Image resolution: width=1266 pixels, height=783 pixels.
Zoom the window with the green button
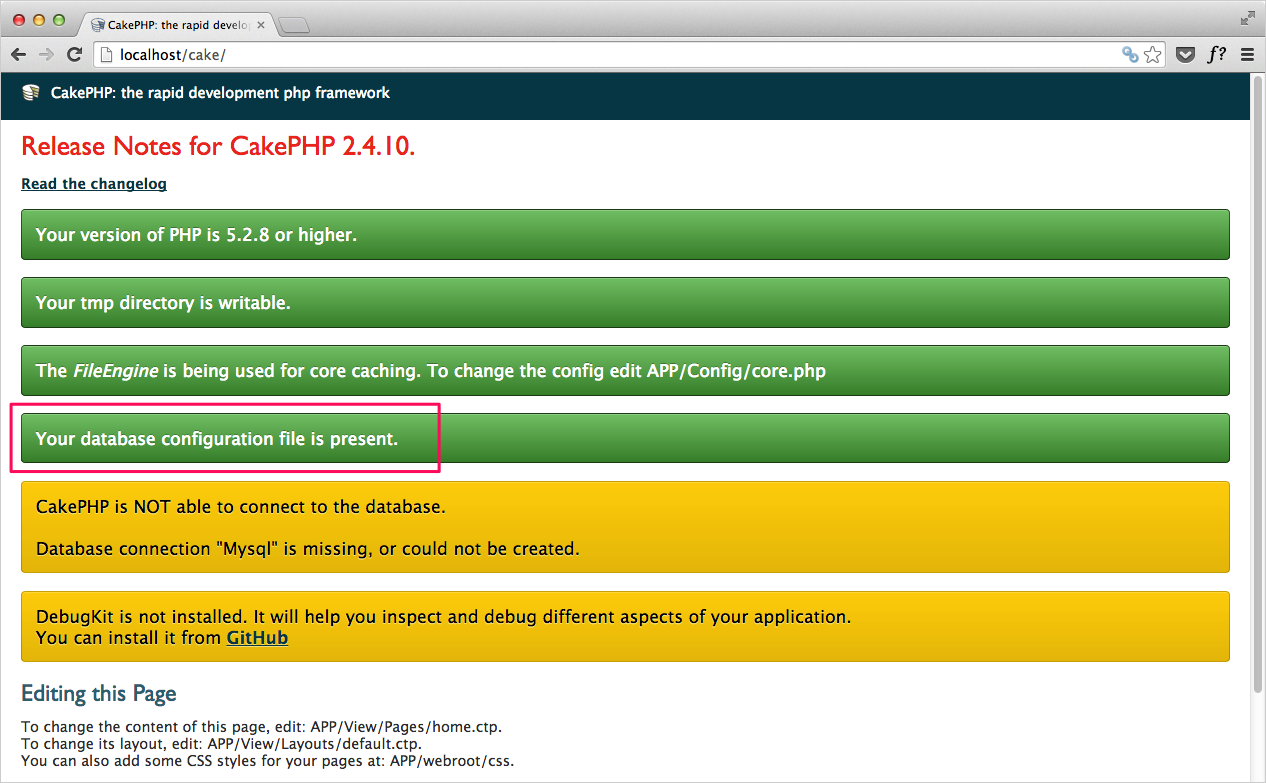point(59,20)
